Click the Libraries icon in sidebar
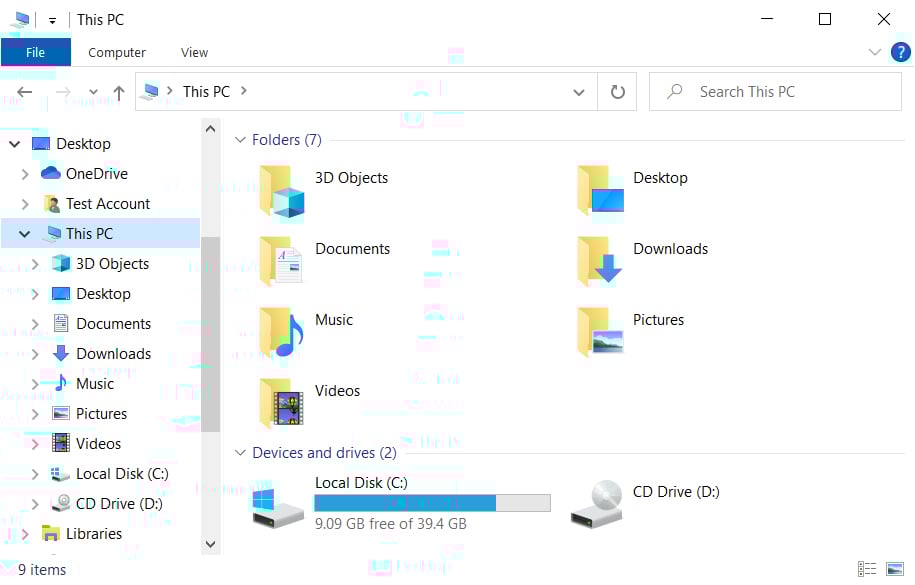 (51, 534)
